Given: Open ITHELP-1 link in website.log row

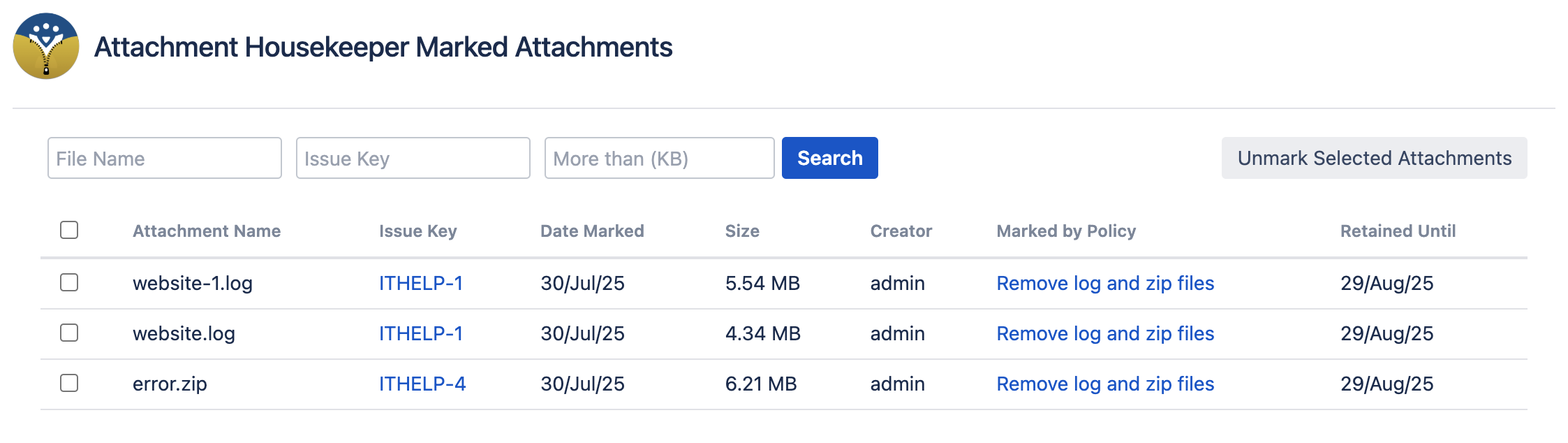Looking at the screenshot, I should (x=420, y=333).
